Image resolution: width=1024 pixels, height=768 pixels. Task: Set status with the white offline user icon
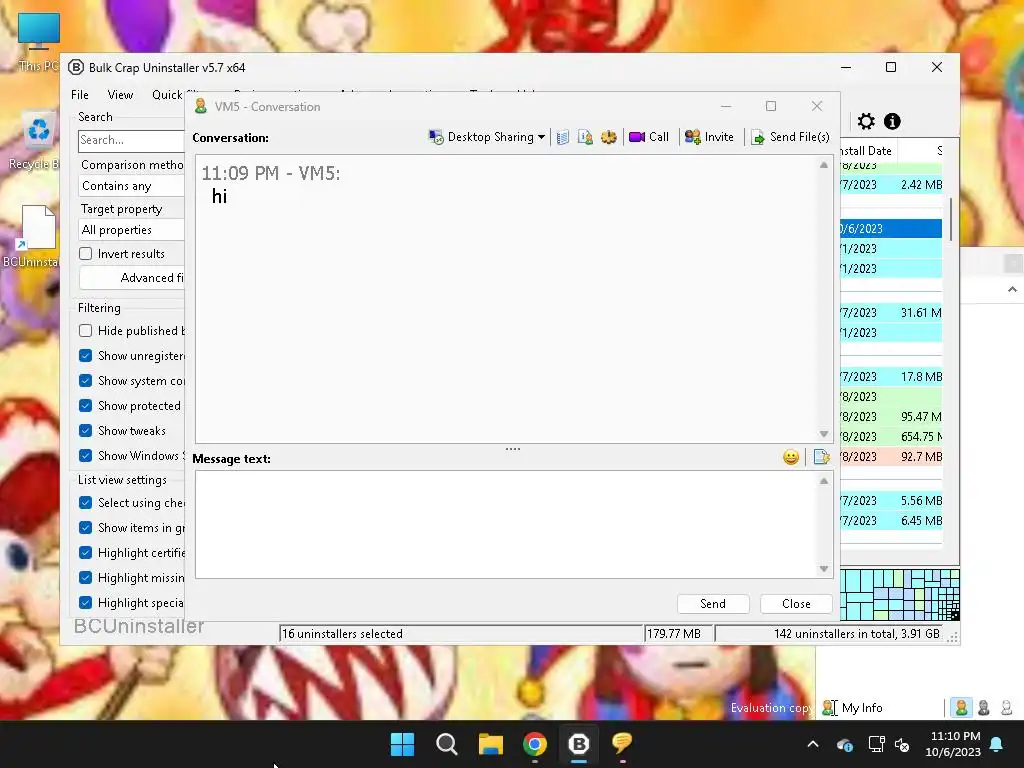click(1006, 707)
